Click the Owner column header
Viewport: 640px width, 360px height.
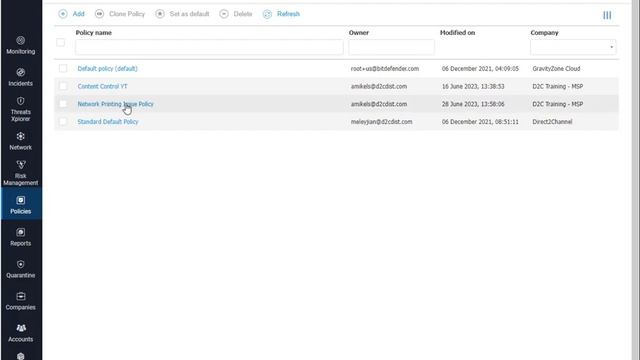(359, 33)
